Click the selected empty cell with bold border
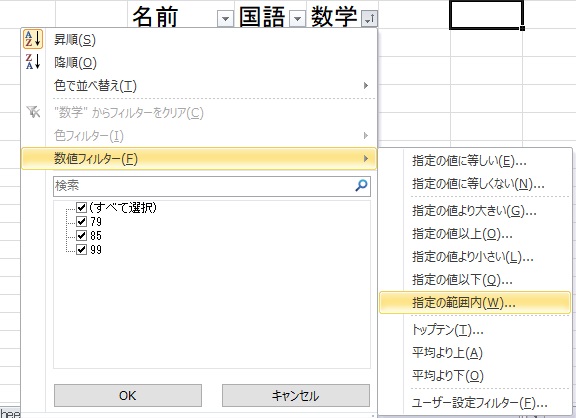Image resolution: width=576 pixels, height=418 pixels. pos(486,15)
